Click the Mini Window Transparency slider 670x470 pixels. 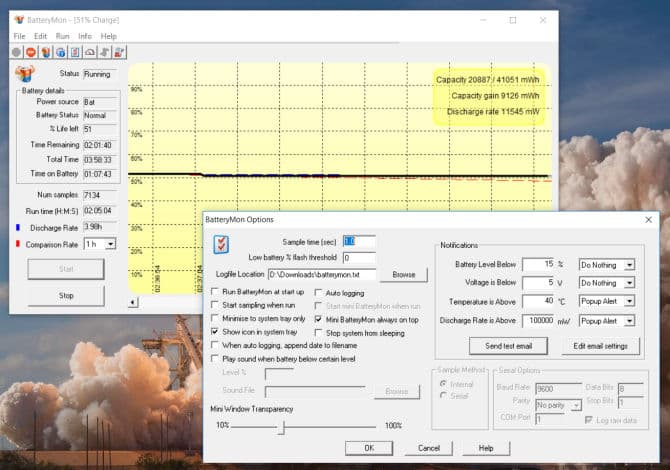pos(283,425)
